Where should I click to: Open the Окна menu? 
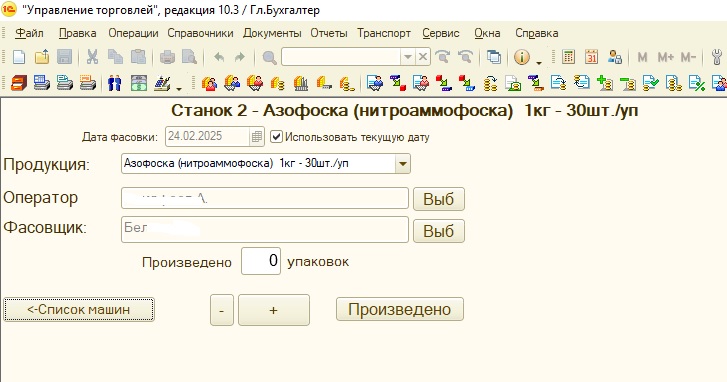click(x=487, y=33)
